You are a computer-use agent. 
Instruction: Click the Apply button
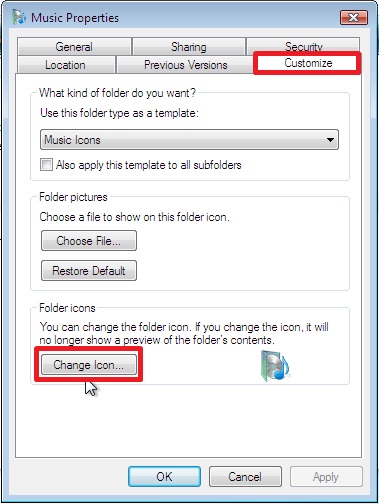click(x=326, y=476)
